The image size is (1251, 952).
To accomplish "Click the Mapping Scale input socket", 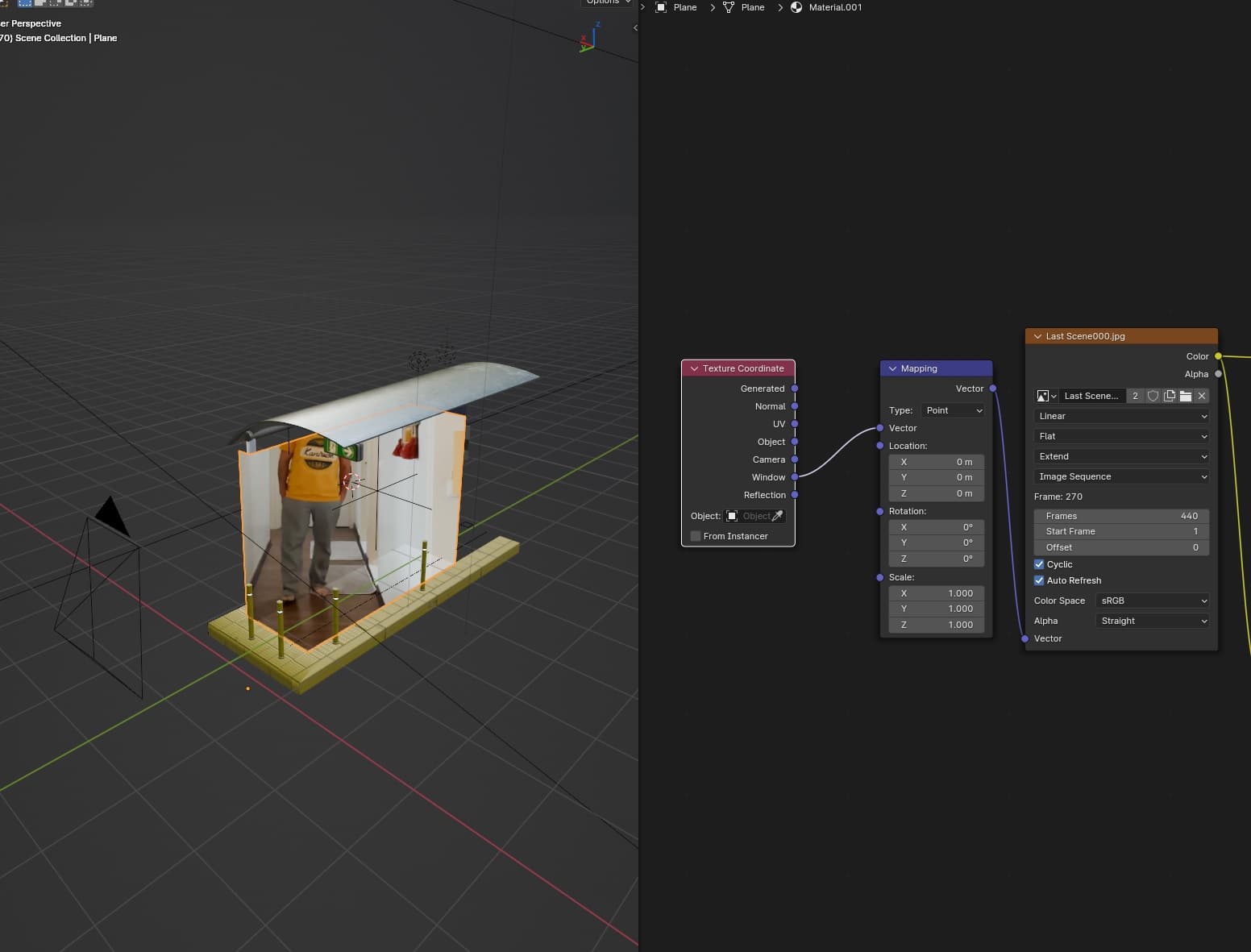I will point(880,577).
